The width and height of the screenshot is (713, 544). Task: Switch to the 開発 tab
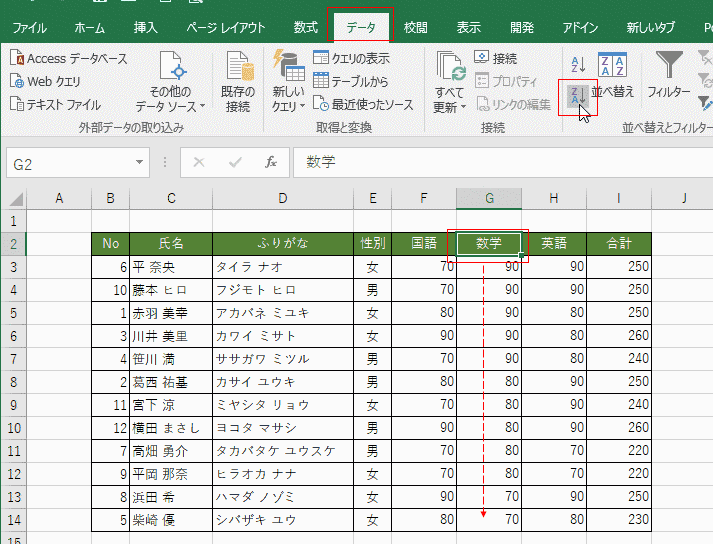coord(522,28)
